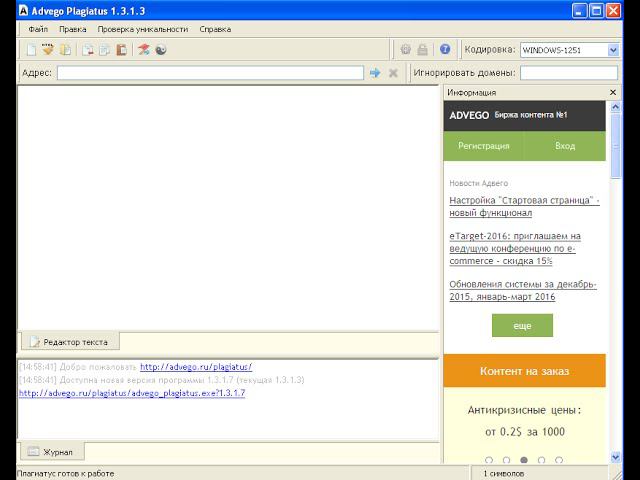Viewport: 640px width, 480px height.
Task: Open the Проверка уникальности menu
Action: [x=143, y=29]
